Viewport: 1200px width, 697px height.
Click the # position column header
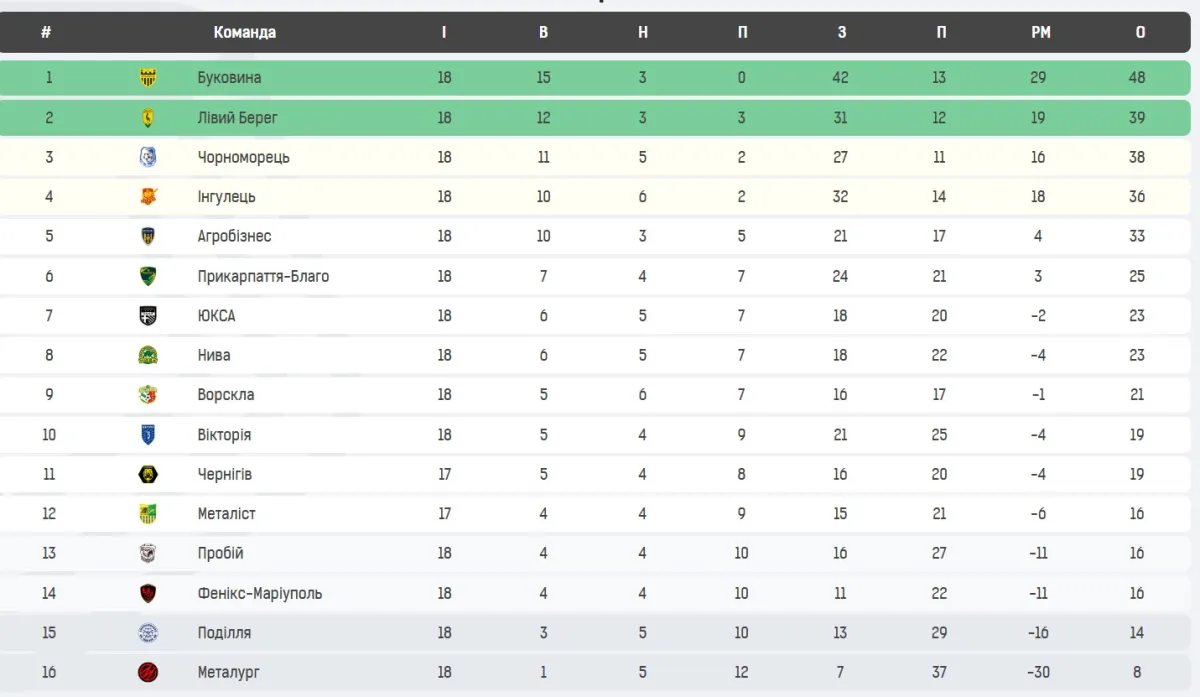point(46,32)
